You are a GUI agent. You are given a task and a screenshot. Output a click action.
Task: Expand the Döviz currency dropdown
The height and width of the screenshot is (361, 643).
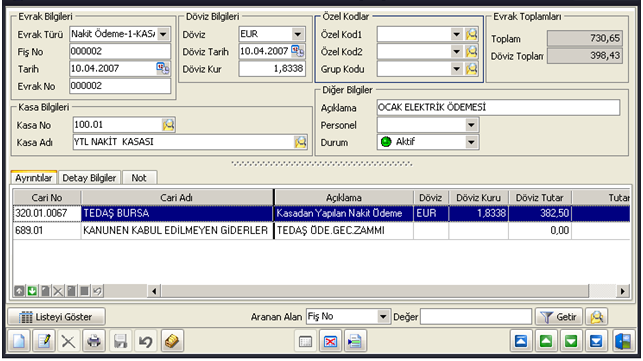coord(298,34)
